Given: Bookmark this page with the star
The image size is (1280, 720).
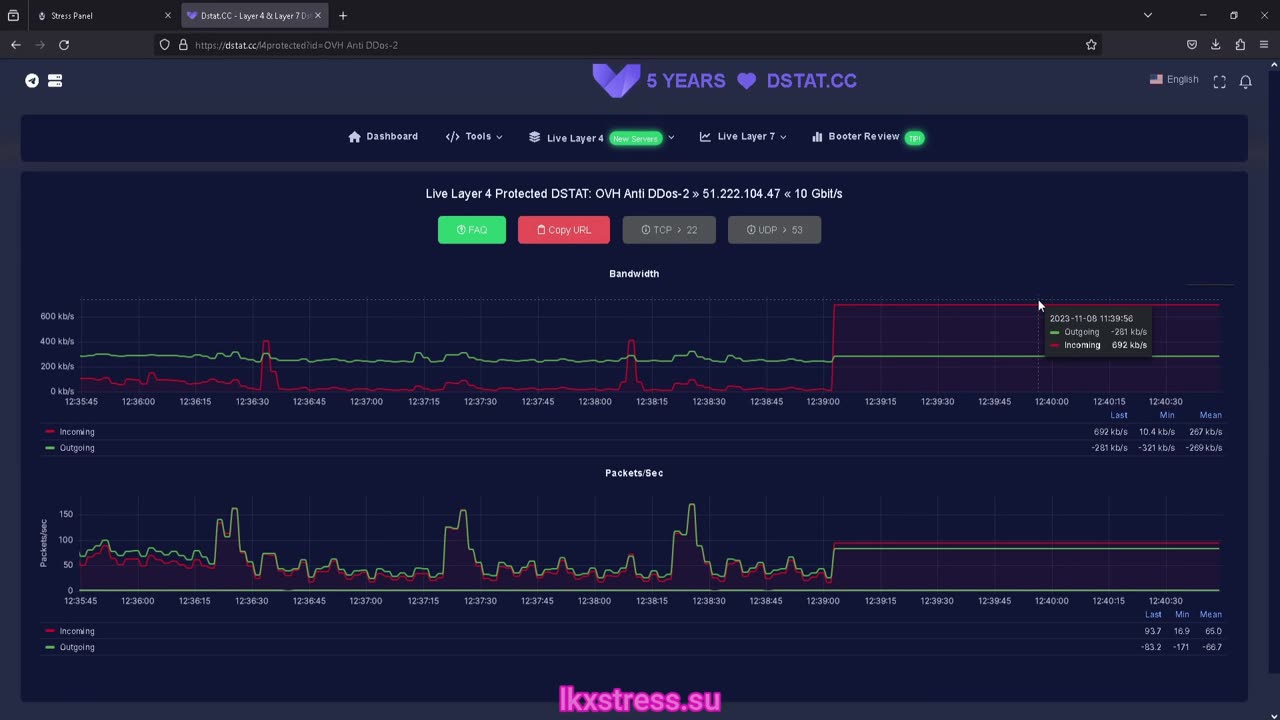Looking at the screenshot, I should point(1091,45).
